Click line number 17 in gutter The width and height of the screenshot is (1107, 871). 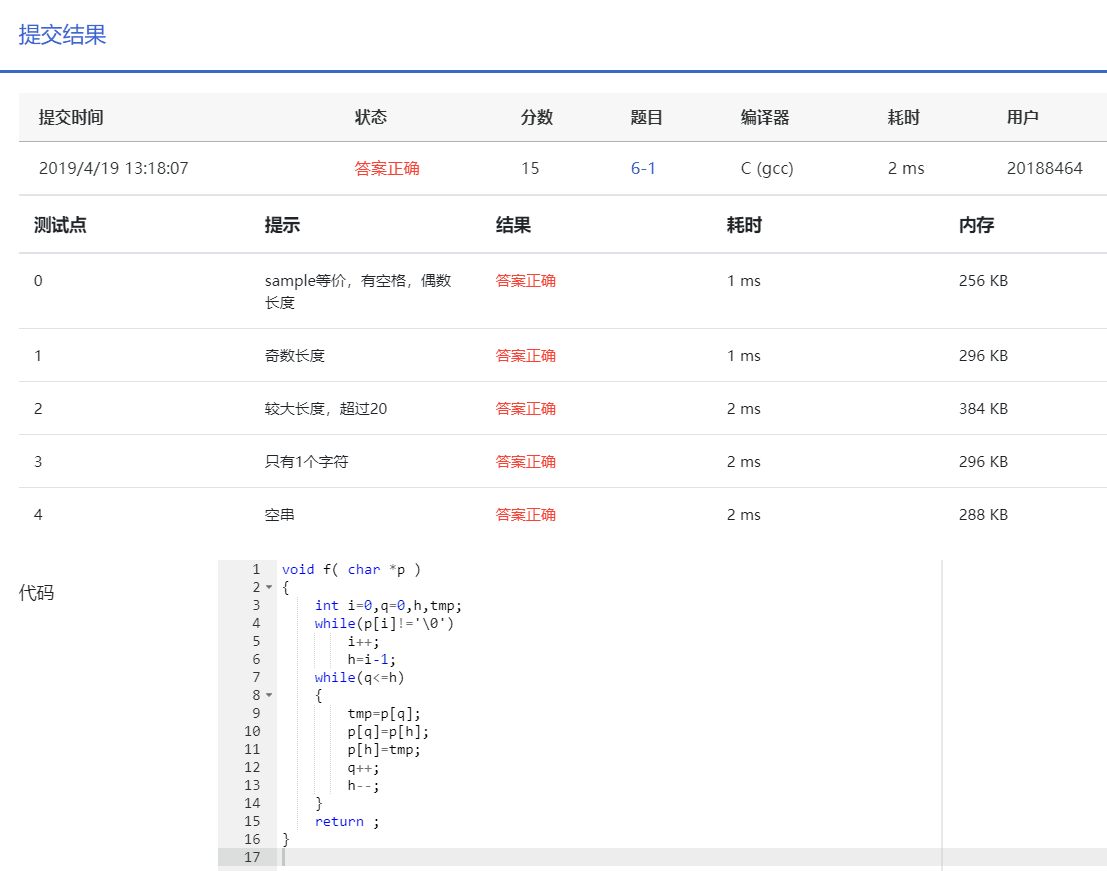[252, 857]
